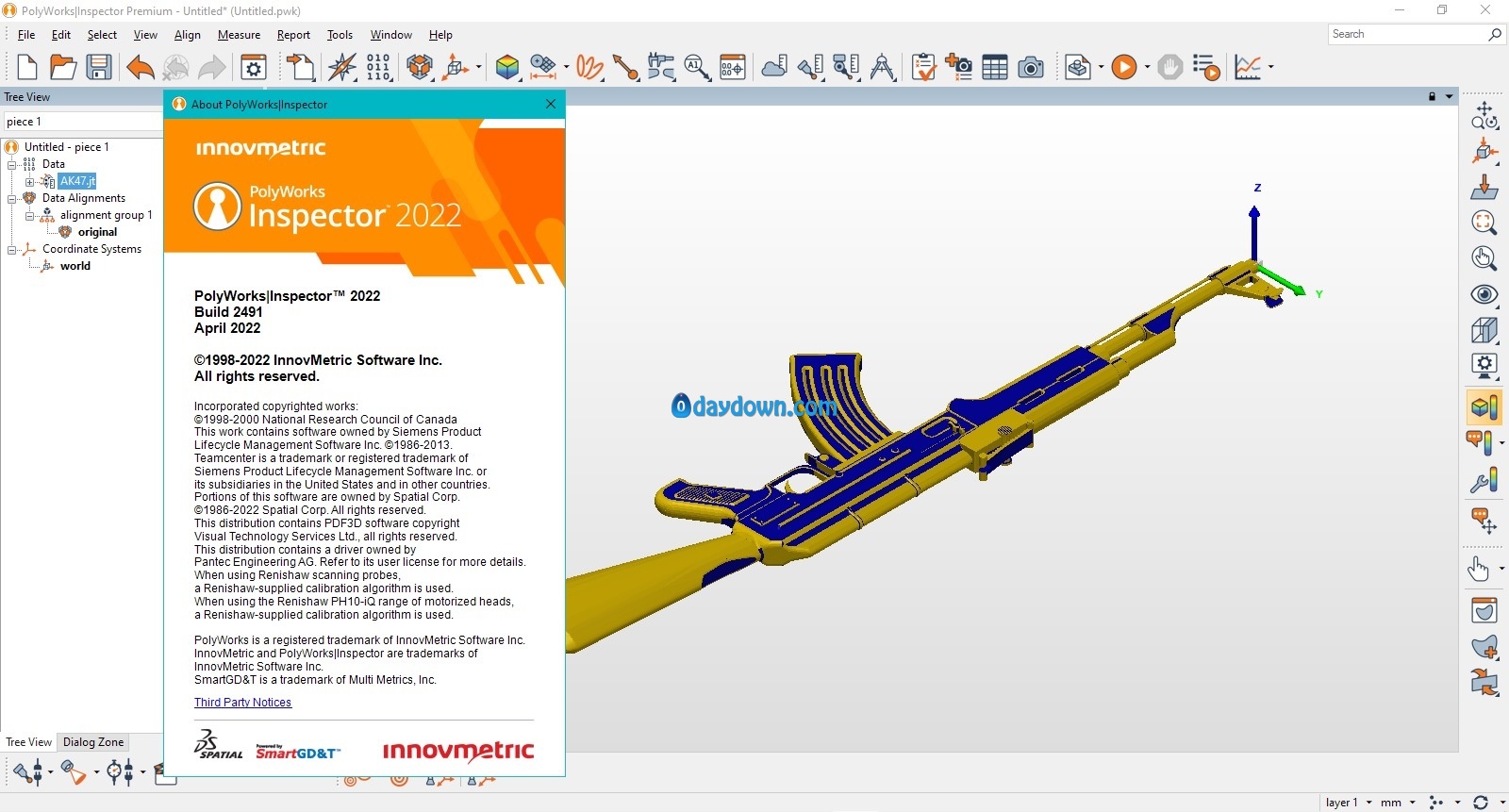Open the Measure menu
This screenshot has height=812, width=1509.
pyautogui.click(x=239, y=35)
